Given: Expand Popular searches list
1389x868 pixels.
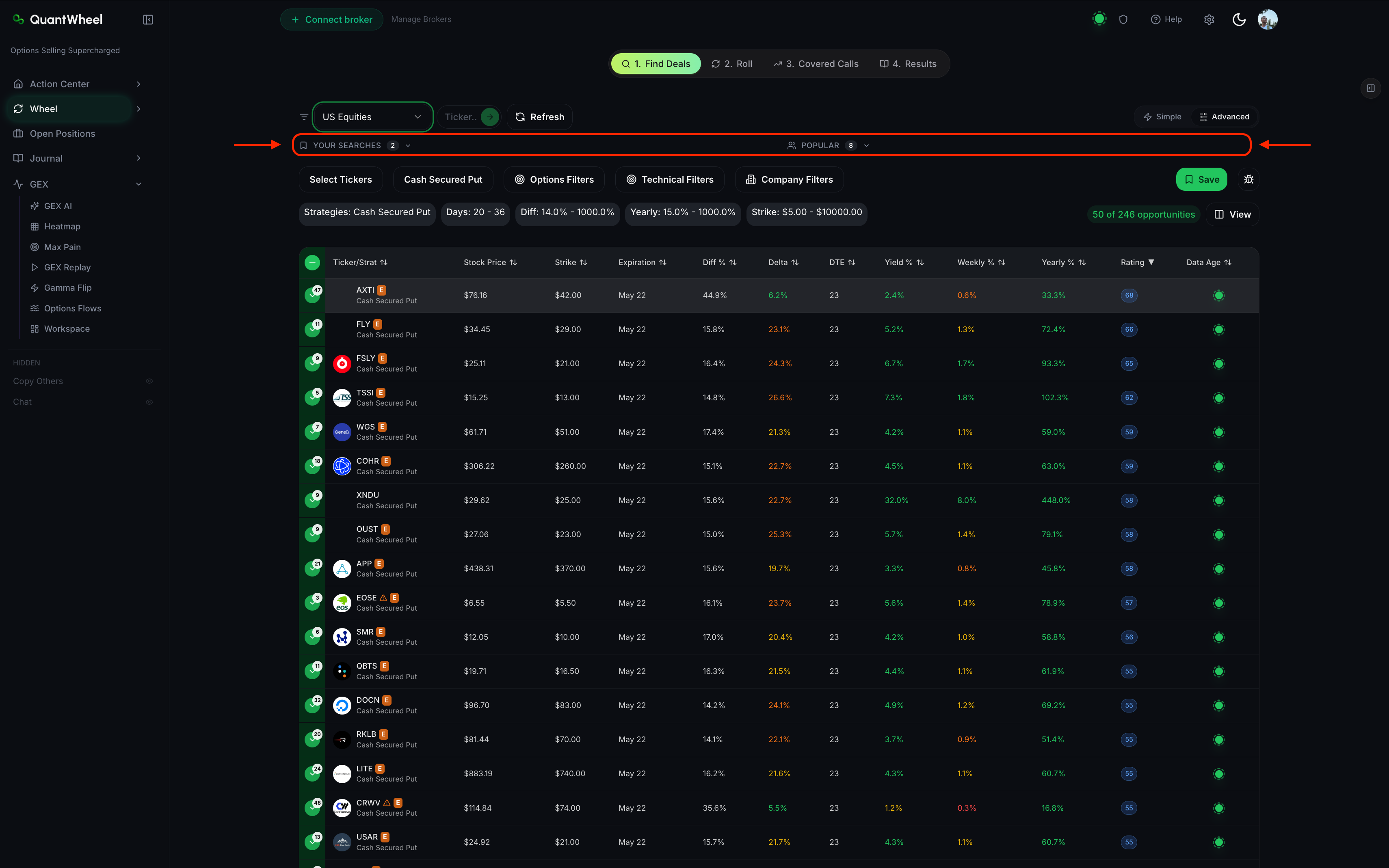Looking at the screenshot, I should click(828, 146).
